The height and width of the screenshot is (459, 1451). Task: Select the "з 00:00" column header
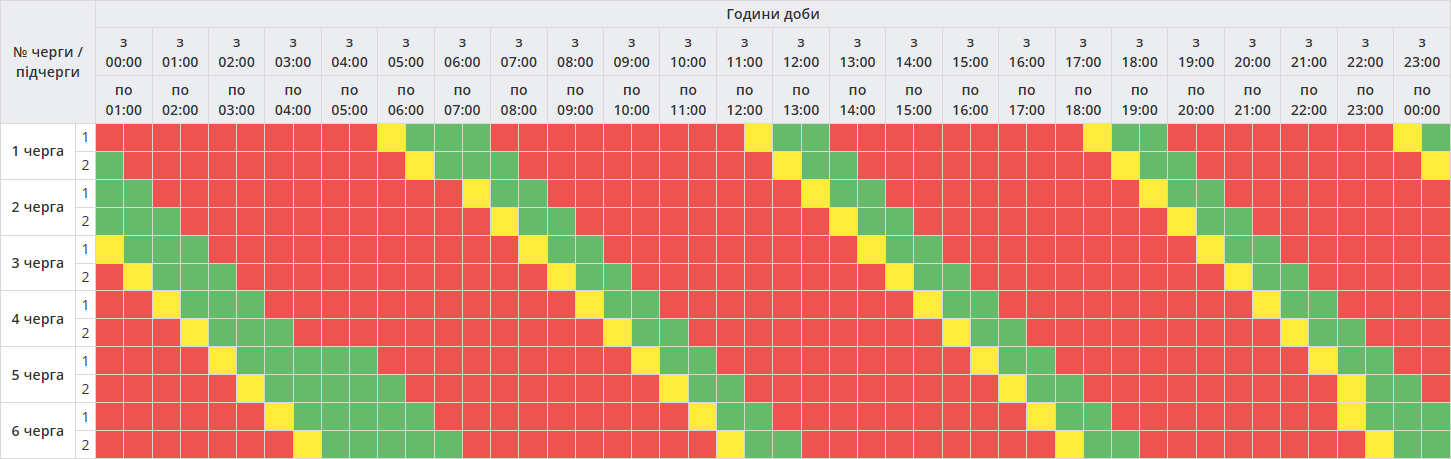124,52
